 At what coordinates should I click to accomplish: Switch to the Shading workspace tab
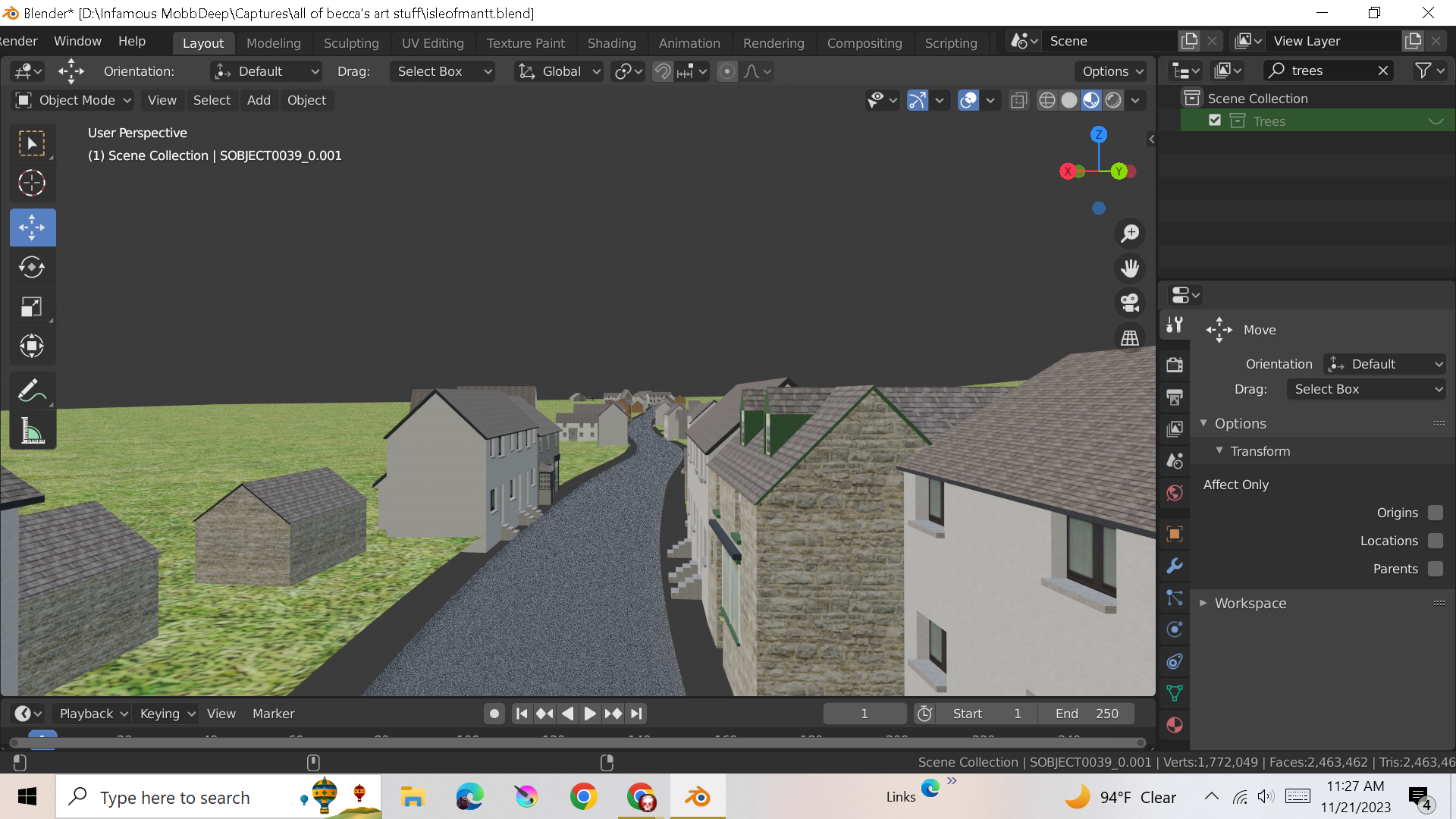click(x=611, y=43)
